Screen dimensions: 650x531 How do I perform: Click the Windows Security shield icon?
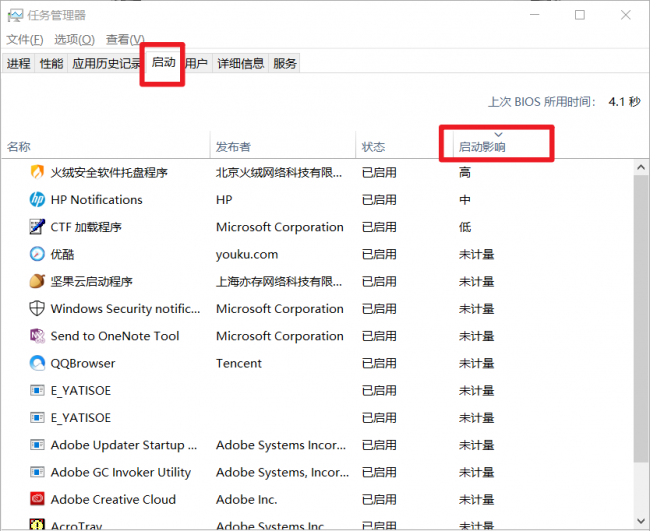click(37, 308)
